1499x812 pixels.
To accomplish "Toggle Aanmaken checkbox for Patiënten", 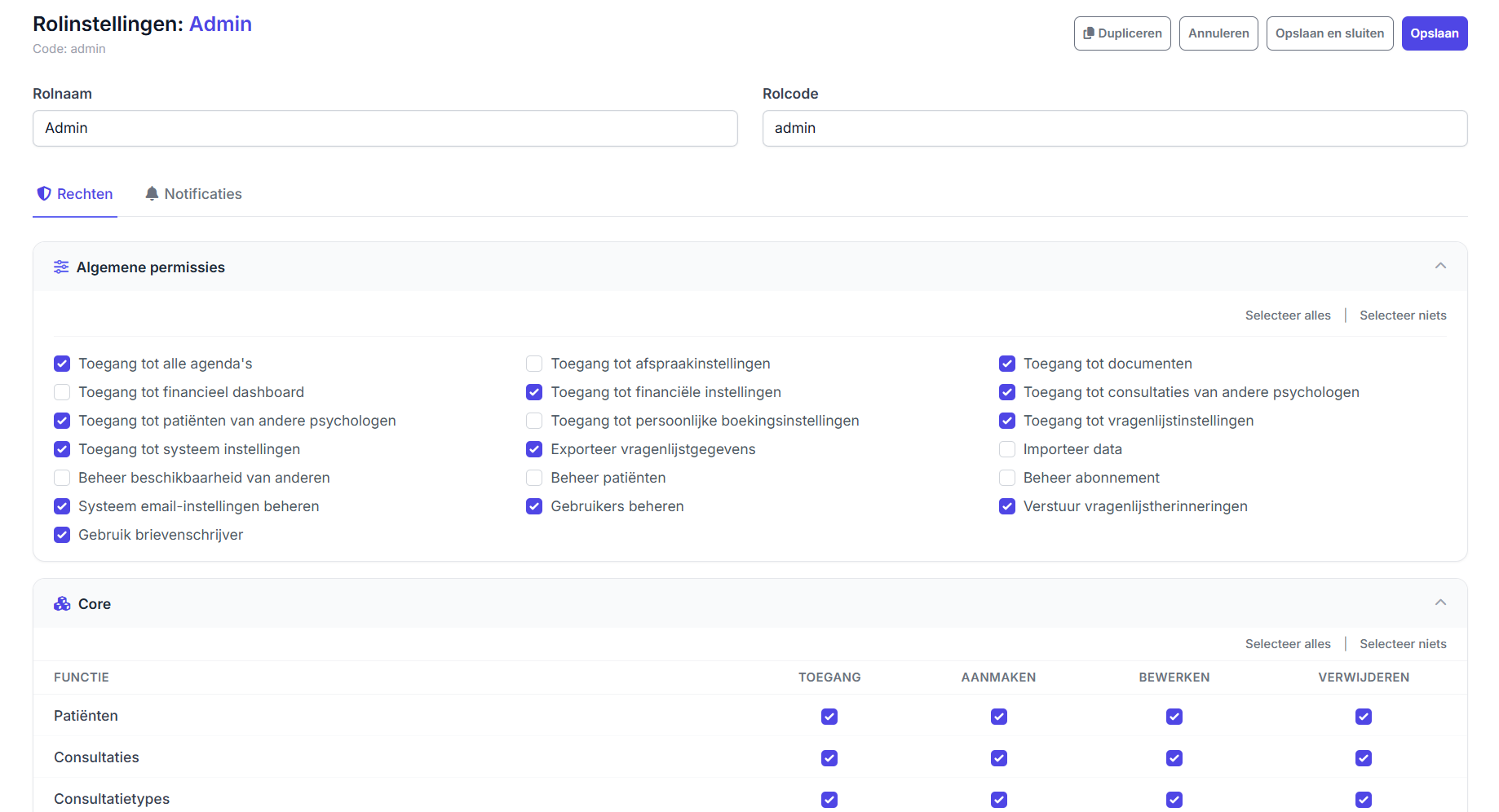I will [x=999, y=717].
